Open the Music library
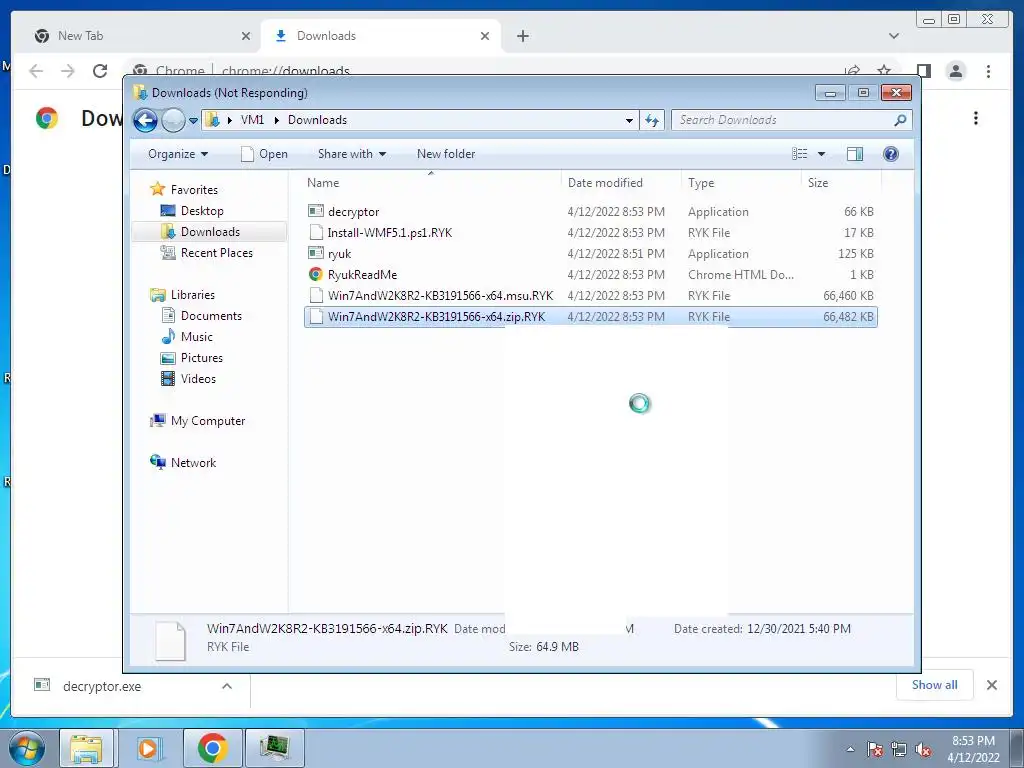 click(x=197, y=337)
